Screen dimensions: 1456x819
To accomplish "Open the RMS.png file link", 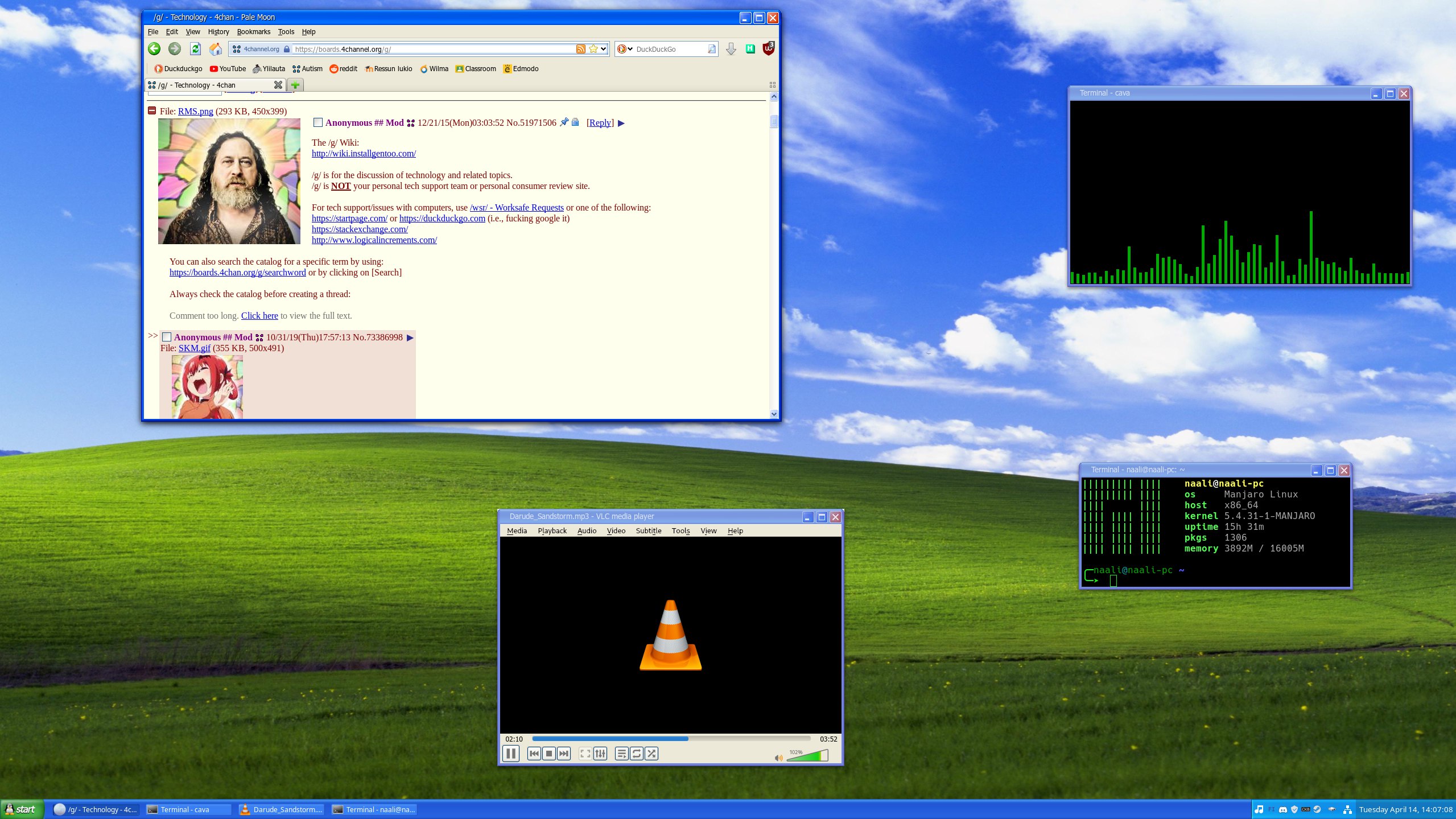I will pos(195,112).
